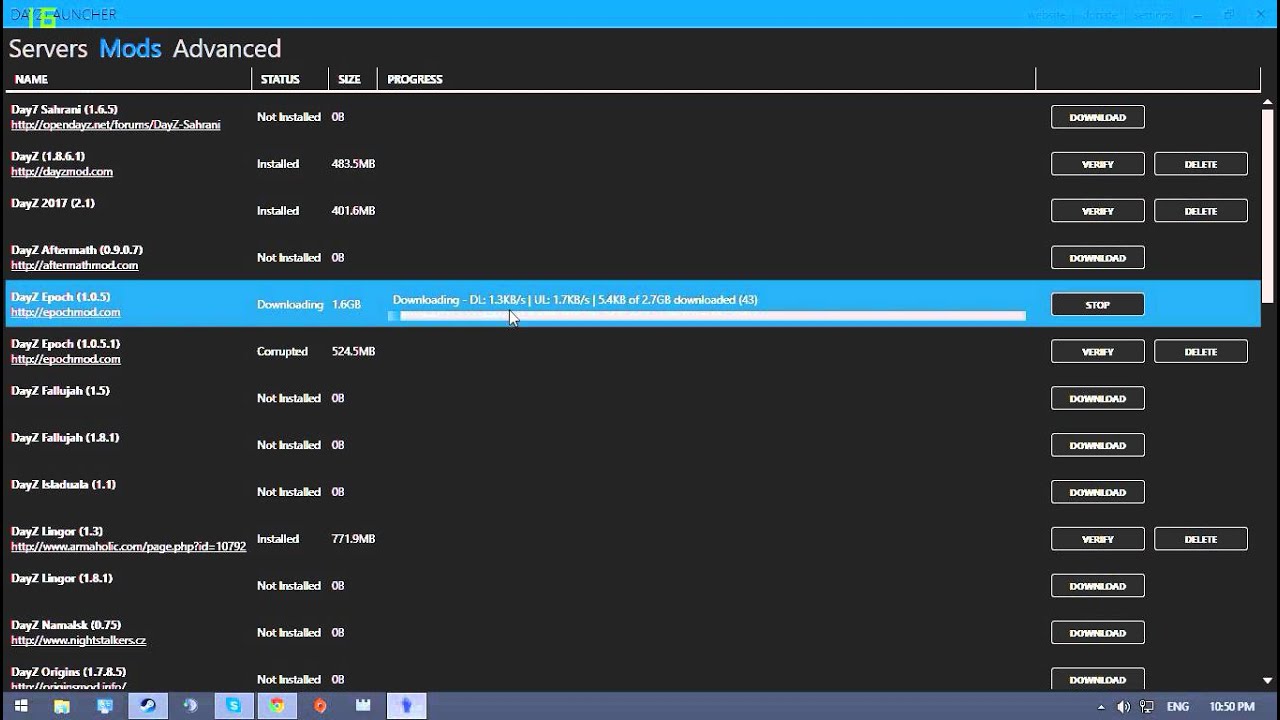Viewport: 1280px width, 720px height.
Task: Open File Explorer from the taskbar
Action: tap(62, 706)
